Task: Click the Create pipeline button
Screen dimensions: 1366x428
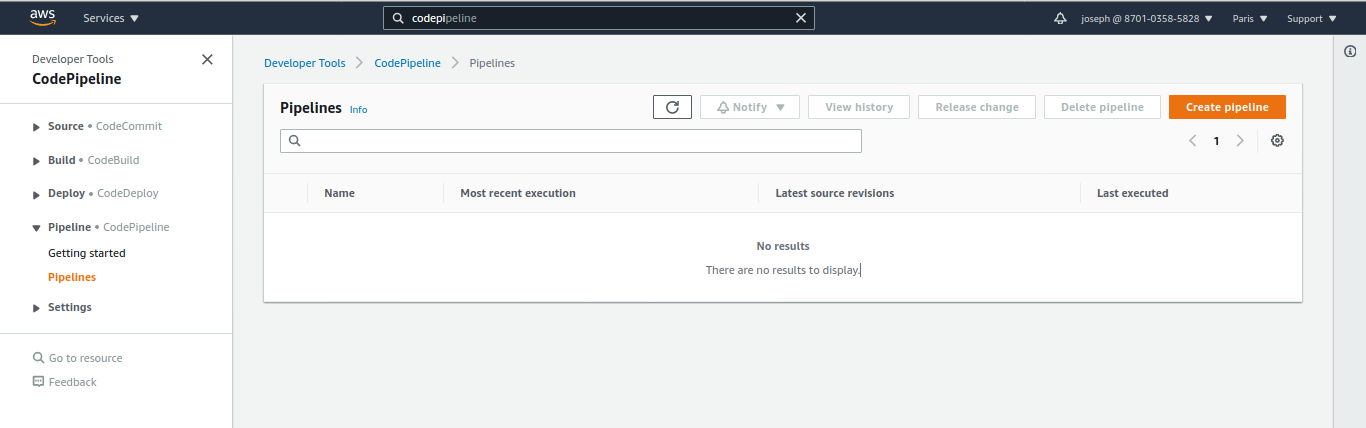Action: click(x=1227, y=107)
